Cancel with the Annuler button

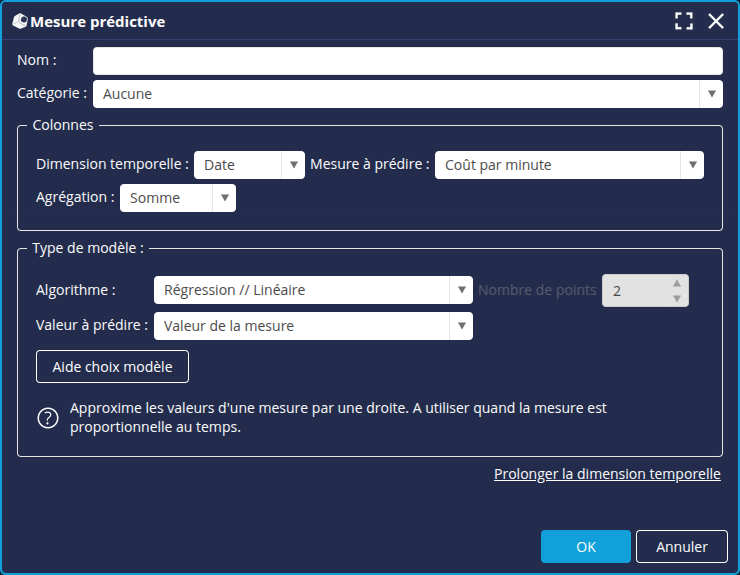[x=681, y=547]
